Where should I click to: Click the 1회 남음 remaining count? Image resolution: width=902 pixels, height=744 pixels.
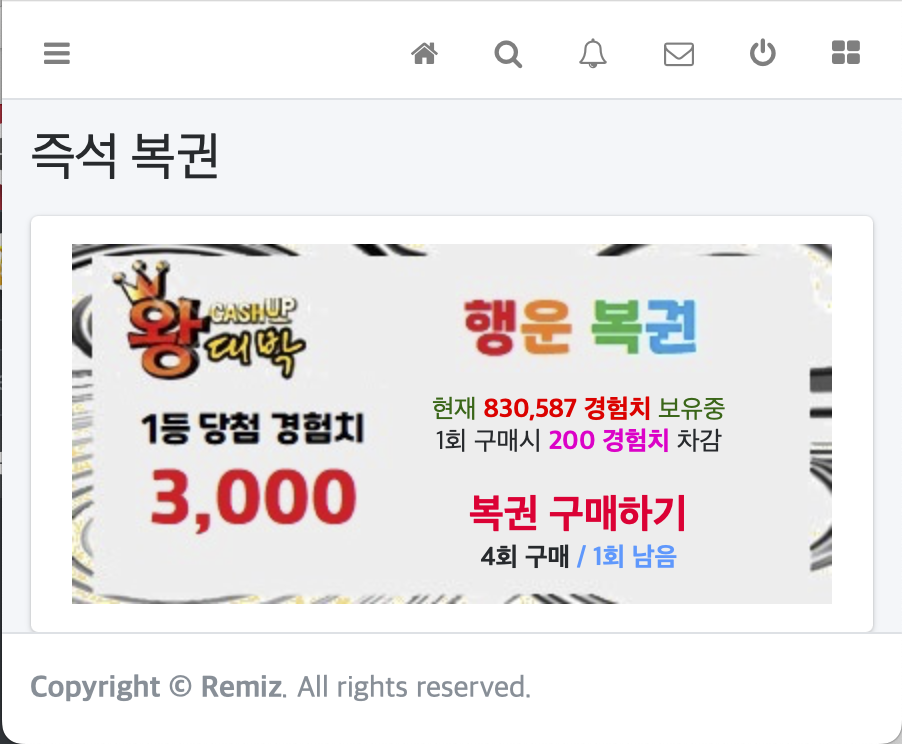[x=635, y=556]
